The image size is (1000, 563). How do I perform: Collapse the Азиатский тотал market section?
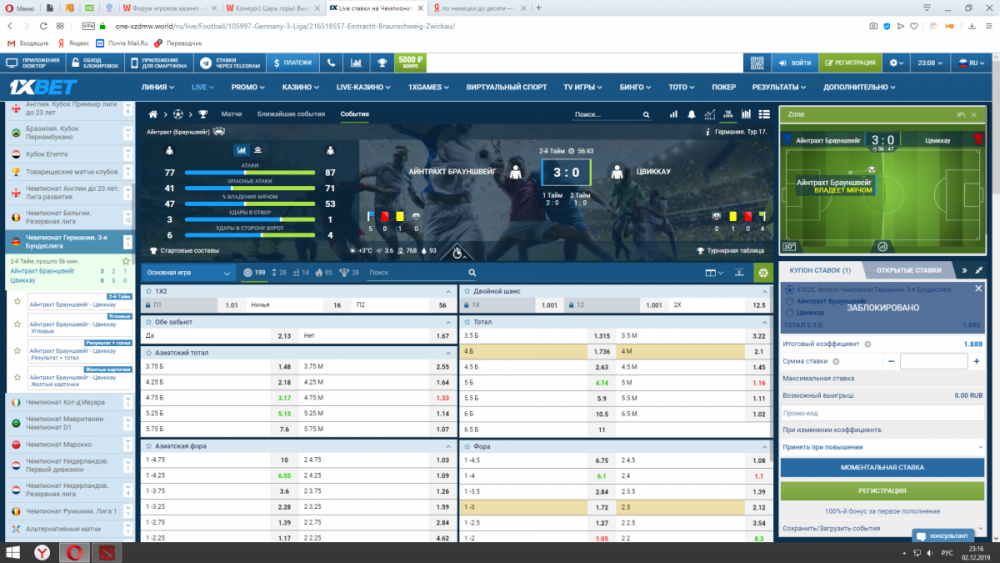coord(451,352)
